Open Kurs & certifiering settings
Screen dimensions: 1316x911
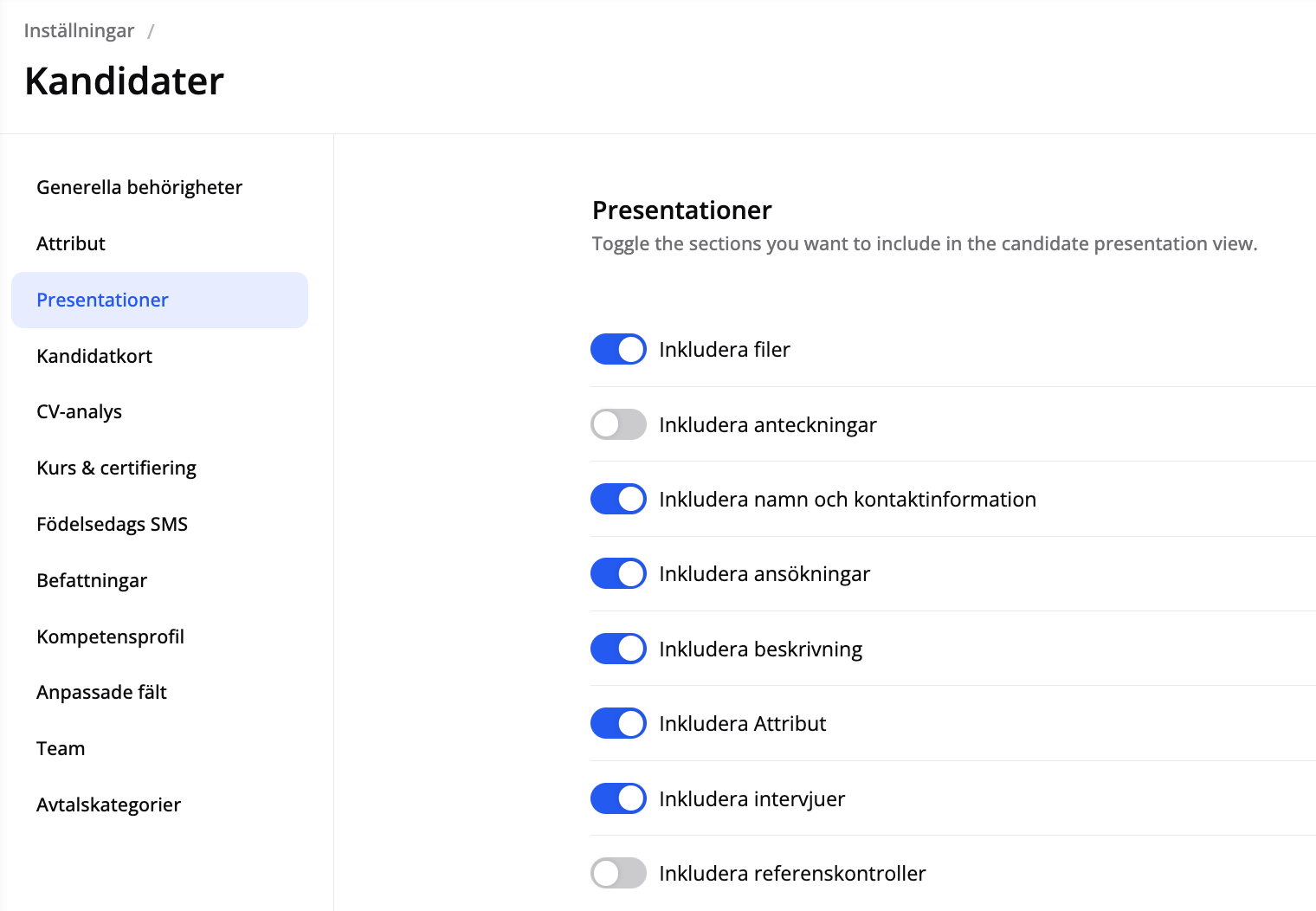[x=116, y=468]
